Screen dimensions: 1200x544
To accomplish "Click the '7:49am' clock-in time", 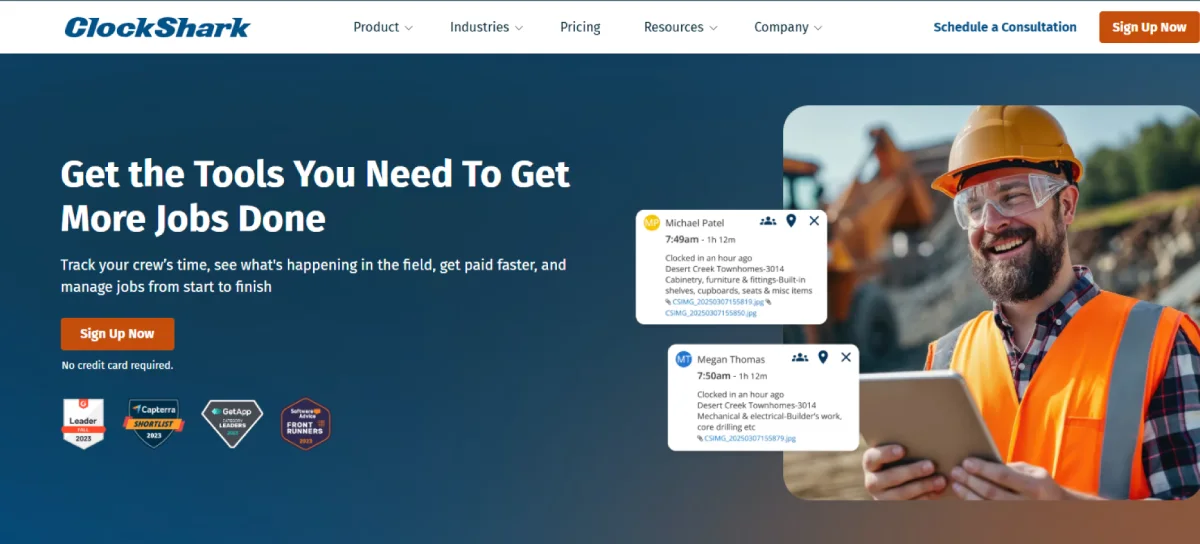I will pos(683,240).
